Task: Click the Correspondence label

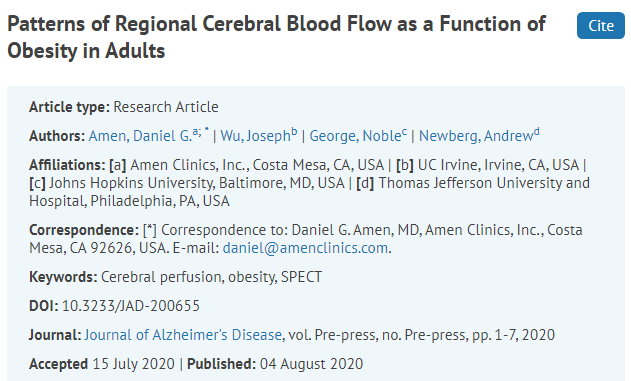Action: (x=84, y=230)
